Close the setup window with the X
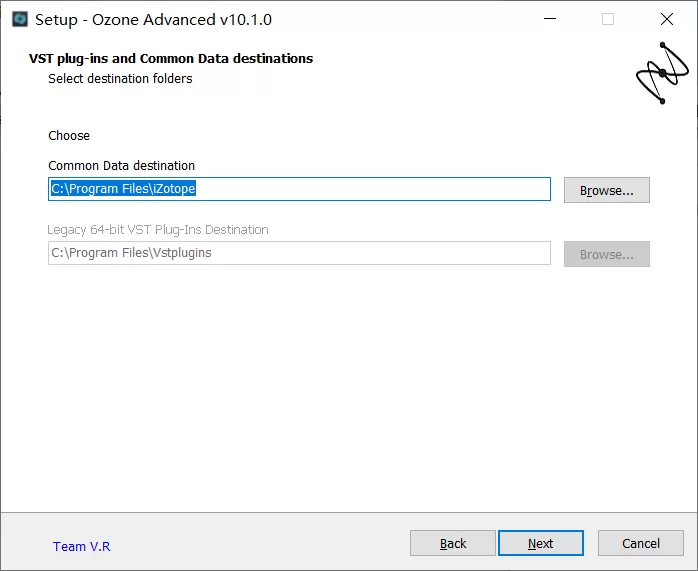This screenshot has height=571, width=698. [666, 19]
